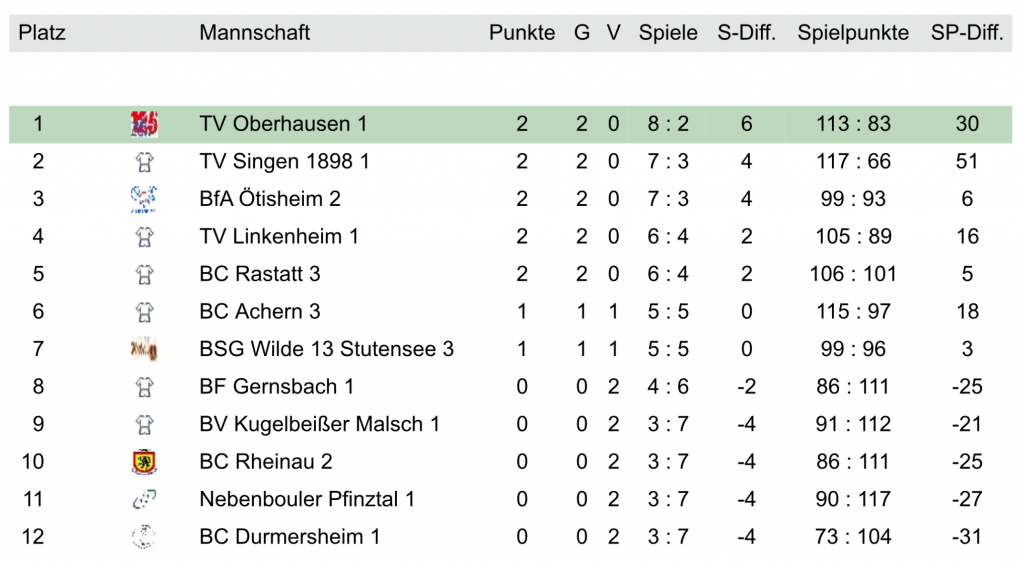Click the SP-Diff. column header

pos(967,33)
